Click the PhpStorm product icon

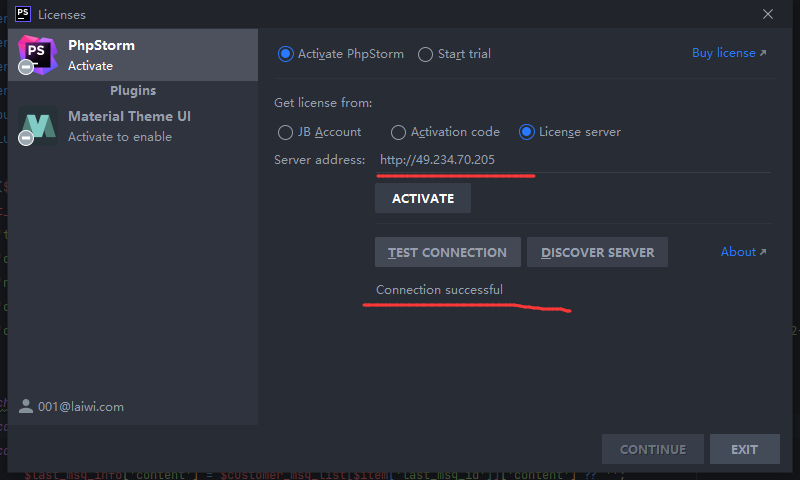point(38,54)
